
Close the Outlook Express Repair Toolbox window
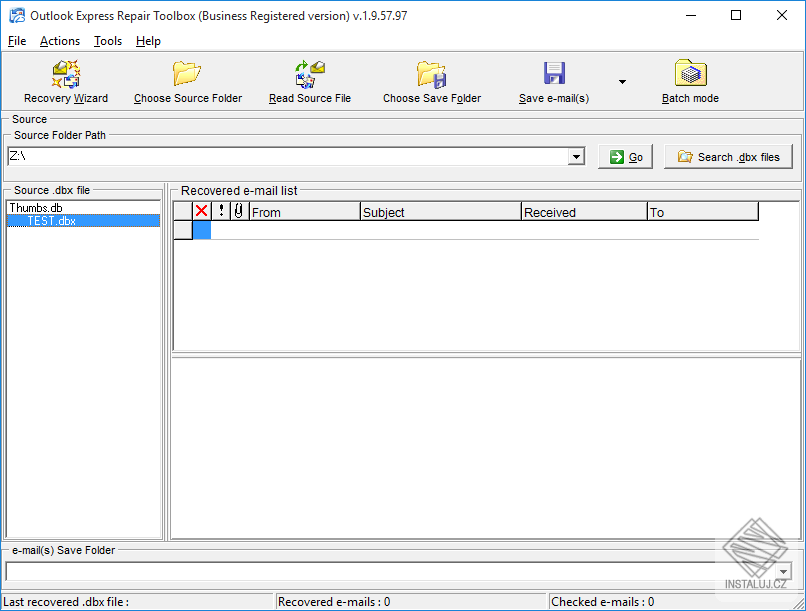781,15
